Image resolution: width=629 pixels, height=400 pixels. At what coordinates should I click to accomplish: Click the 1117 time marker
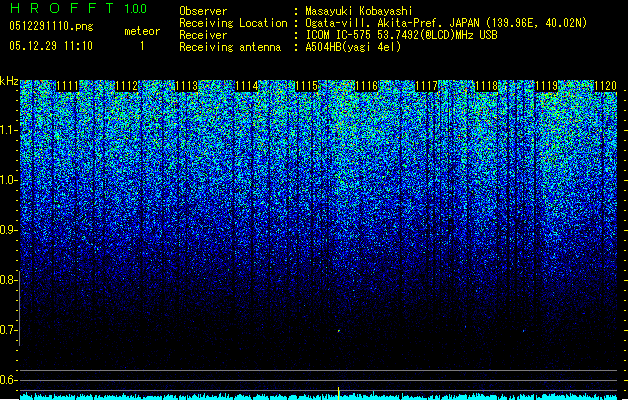click(x=426, y=86)
